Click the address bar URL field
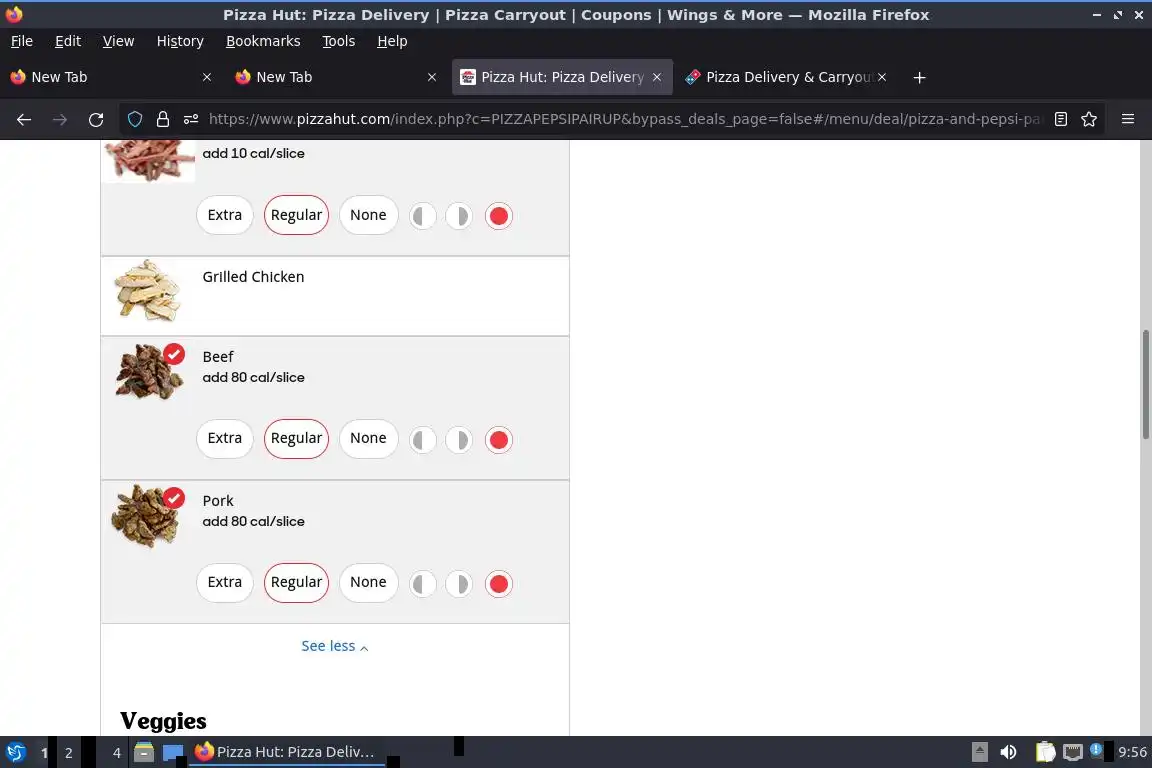Viewport: 1152px width, 768px height. pos(624,119)
